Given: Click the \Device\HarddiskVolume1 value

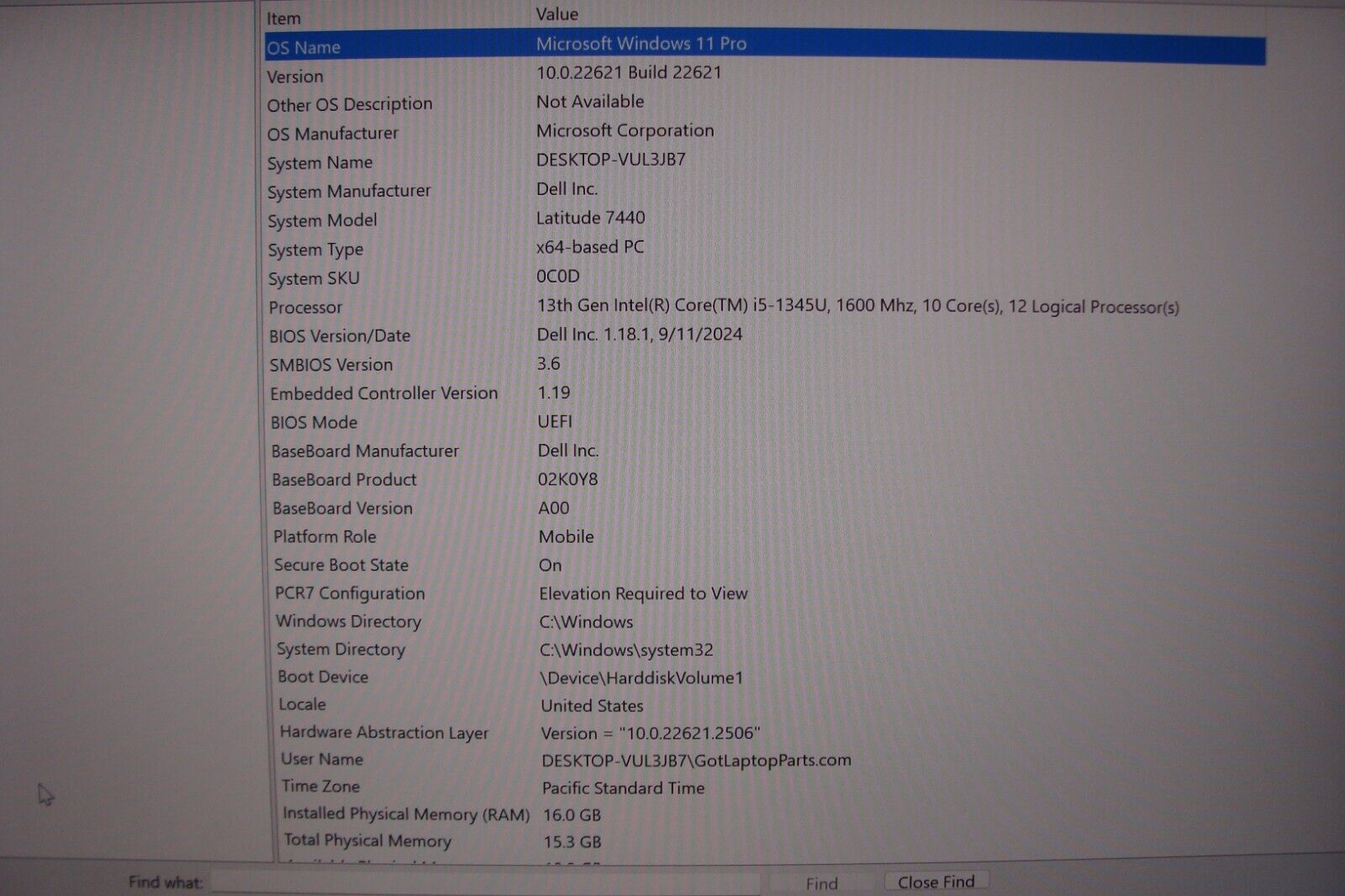Looking at the screenshot, I should coord(642,677).
